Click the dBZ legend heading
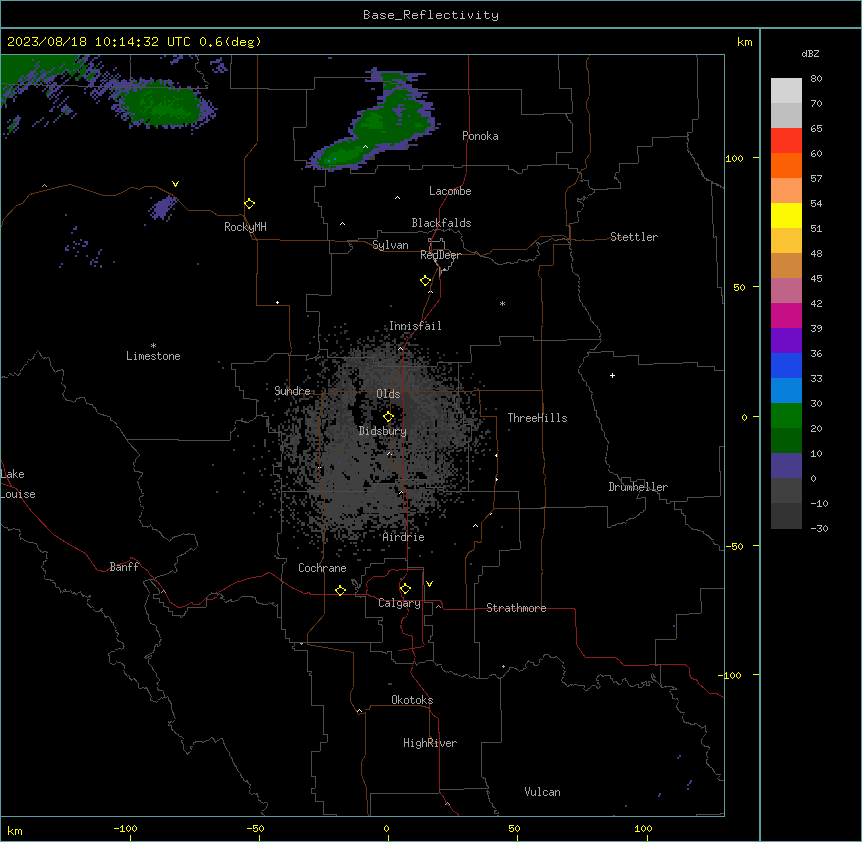 coord(810,53)
